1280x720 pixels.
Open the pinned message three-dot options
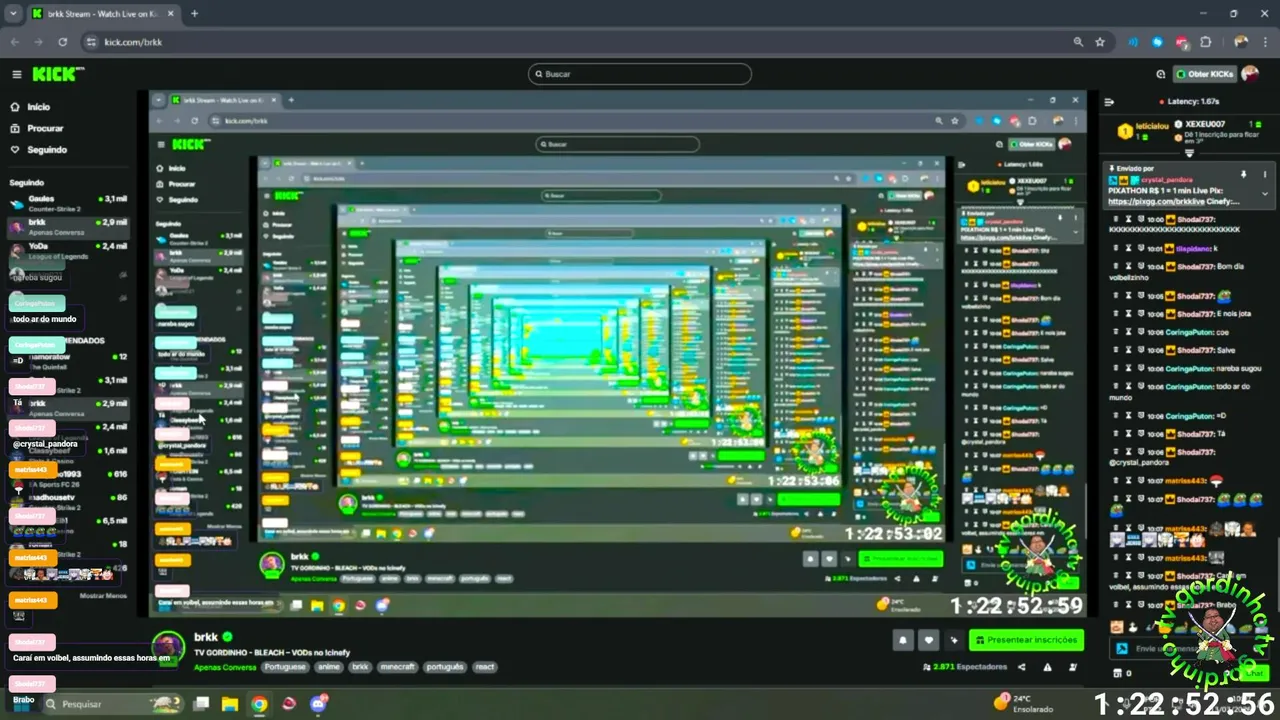(1265, 173)
